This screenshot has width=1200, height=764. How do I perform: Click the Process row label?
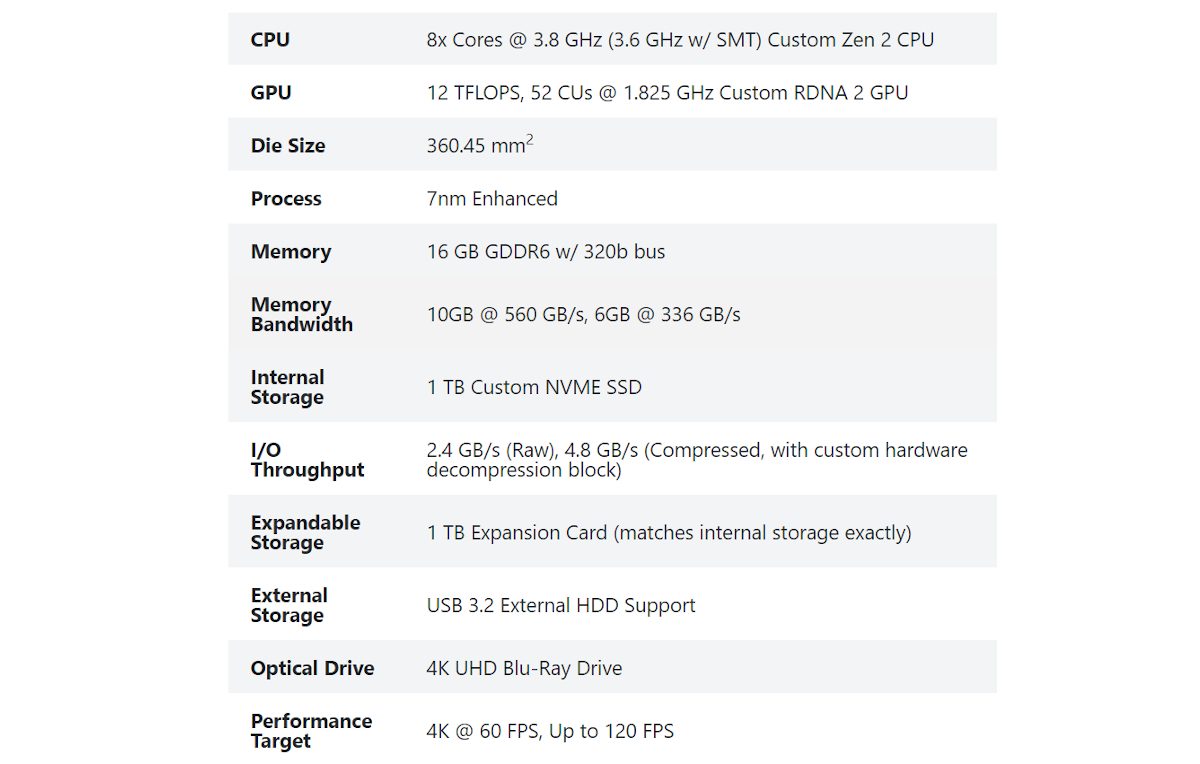[286, 199]
